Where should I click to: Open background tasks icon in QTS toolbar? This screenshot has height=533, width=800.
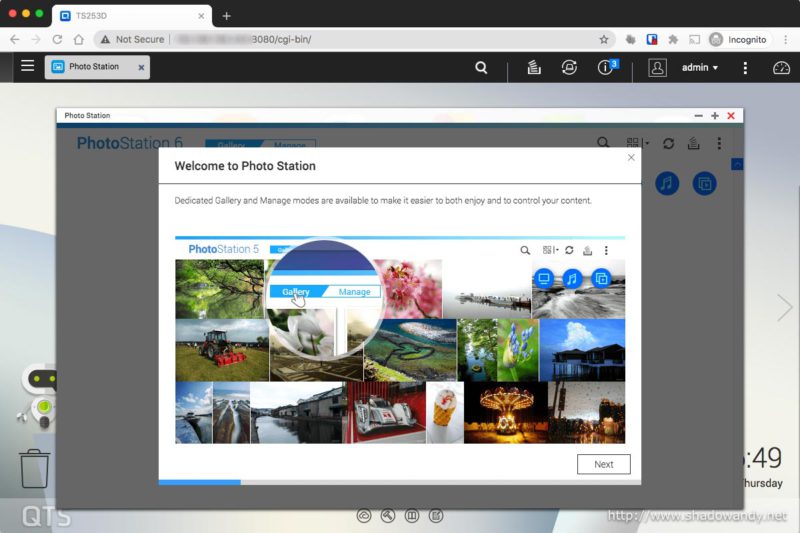point(534,68)
